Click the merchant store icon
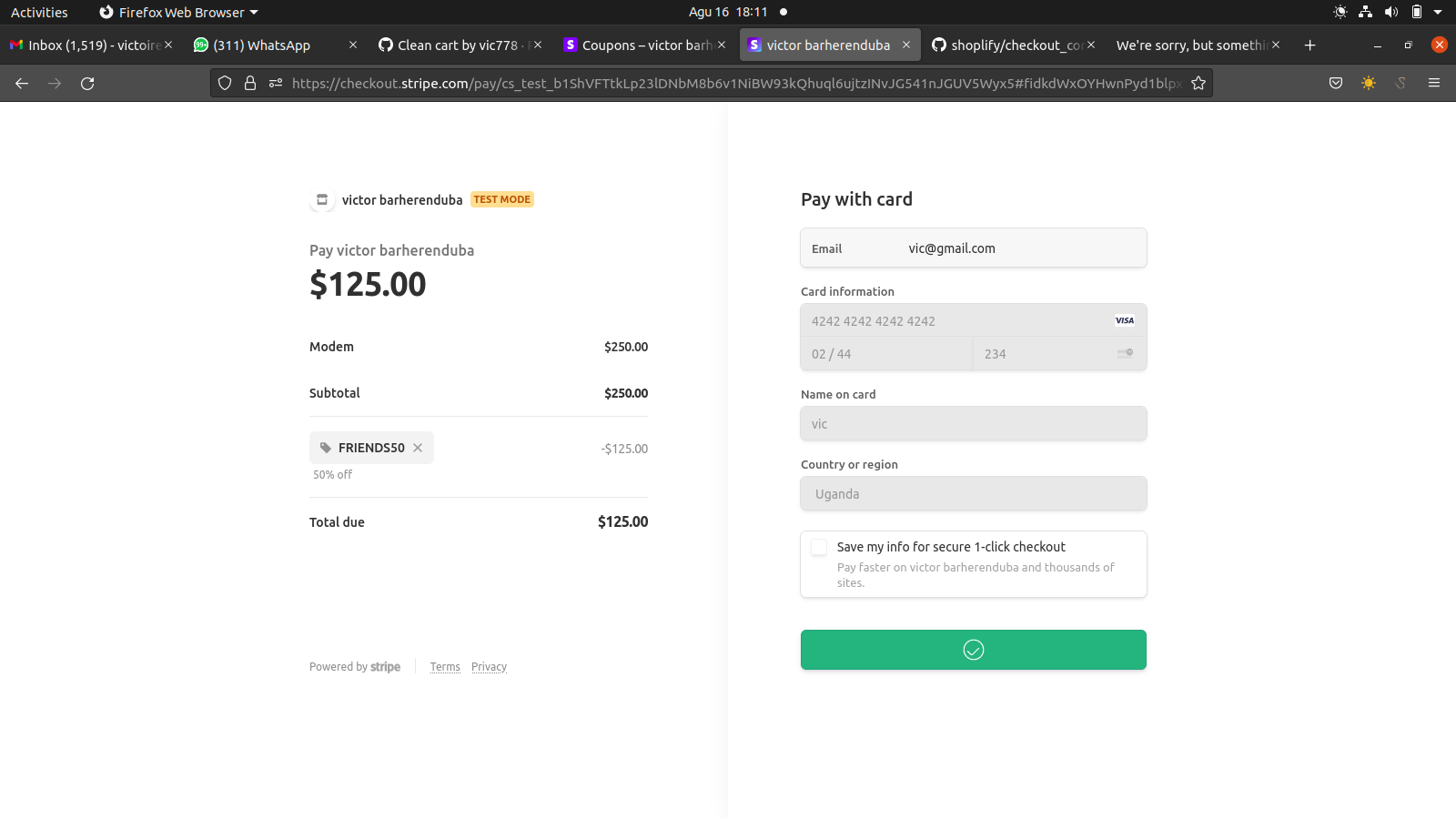 322,199
